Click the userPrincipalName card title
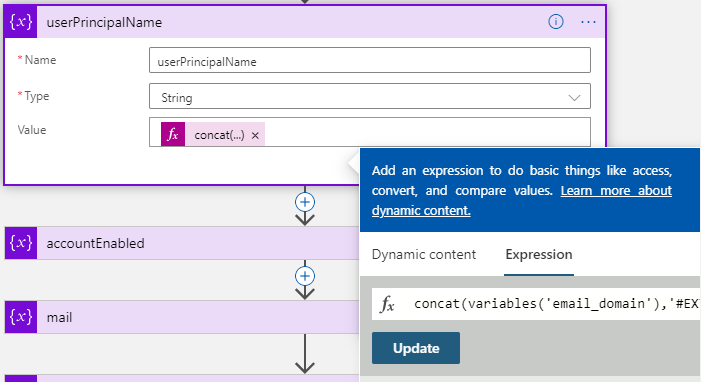 (x=104, y=22)
